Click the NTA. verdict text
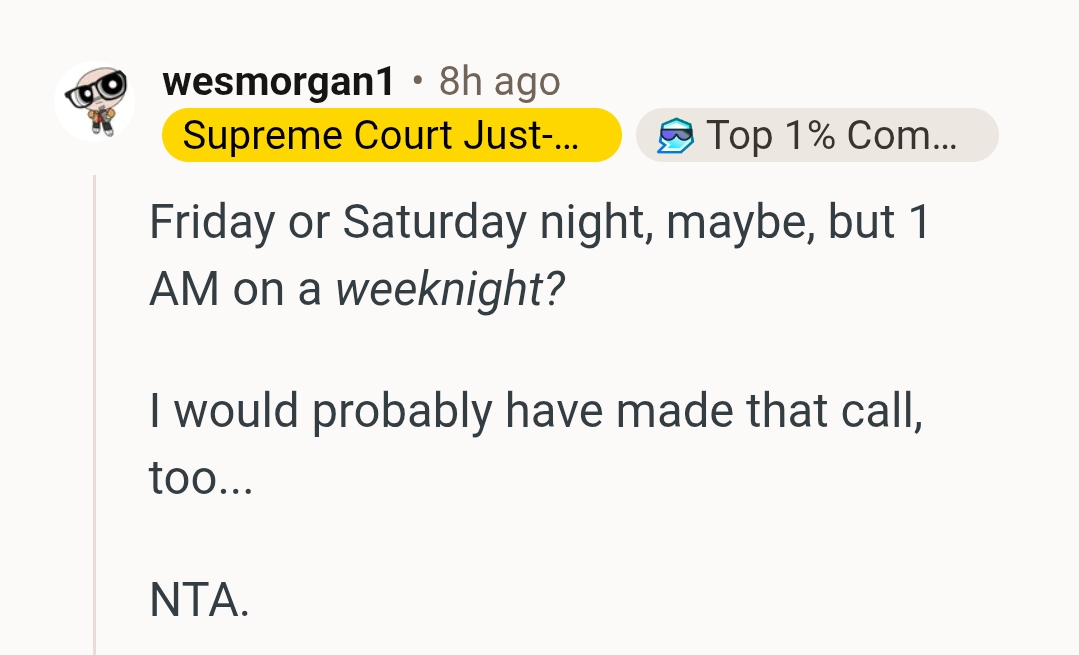1079x655 pixels. [x=199, y=600]
